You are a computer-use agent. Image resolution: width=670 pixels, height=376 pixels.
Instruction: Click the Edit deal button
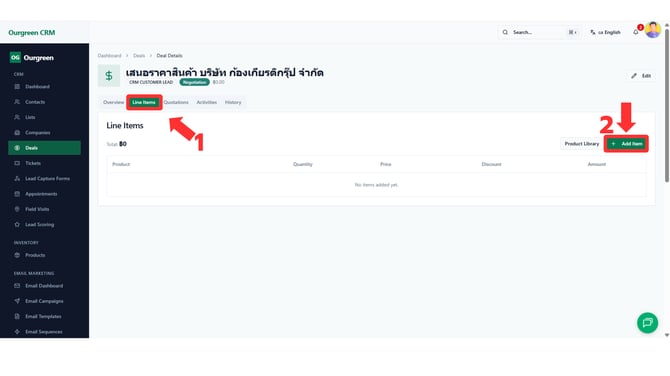[641, 76]
